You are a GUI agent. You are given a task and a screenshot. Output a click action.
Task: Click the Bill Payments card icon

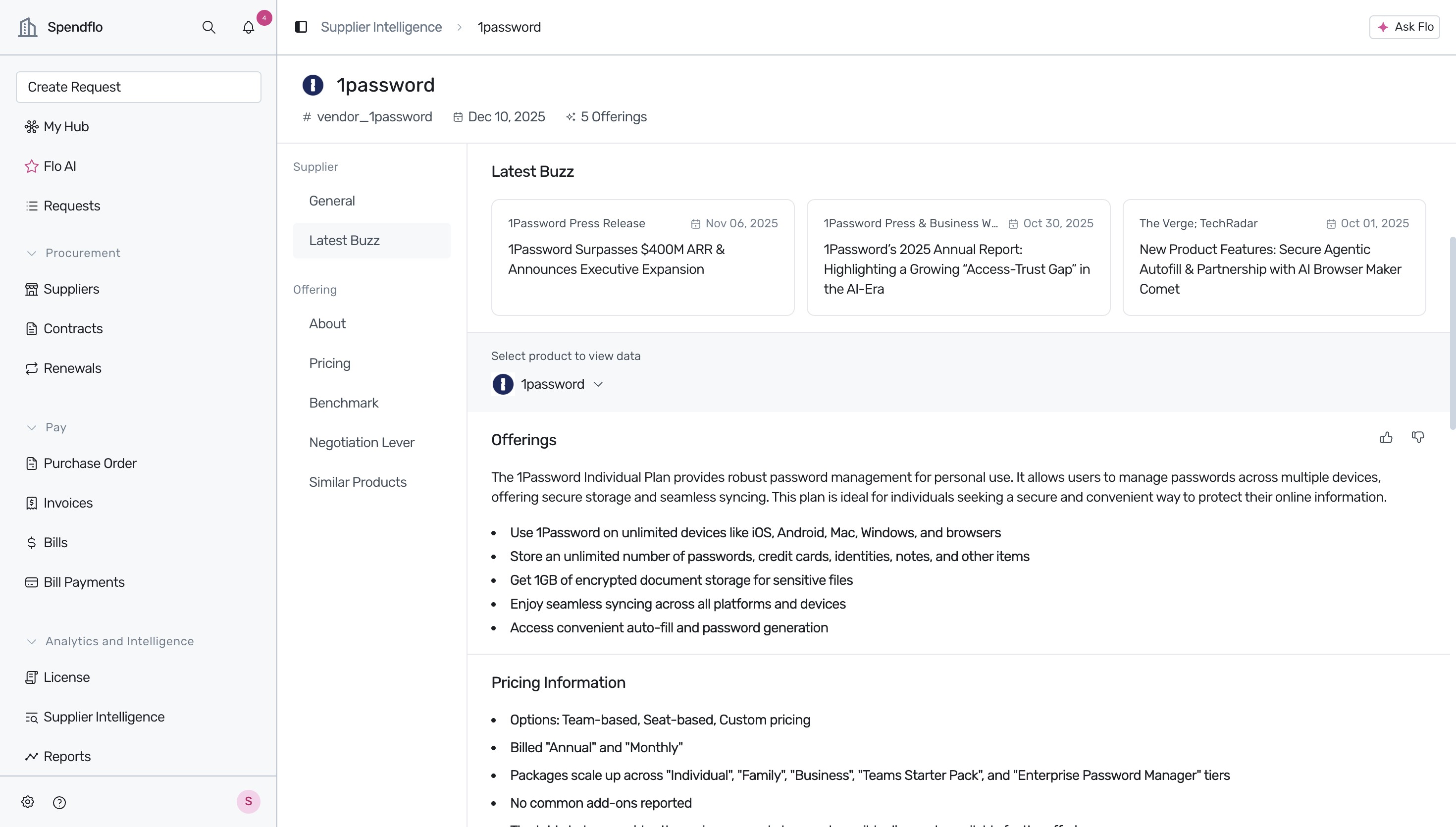coord(31,582)
